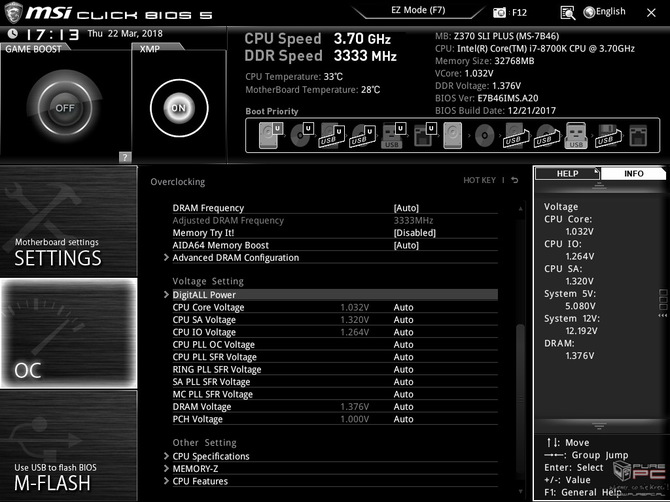Viewport: 670px width, 502px height.
Task: Change CPU Core Voltage Auto setting
Action: (x=403, y=307)
